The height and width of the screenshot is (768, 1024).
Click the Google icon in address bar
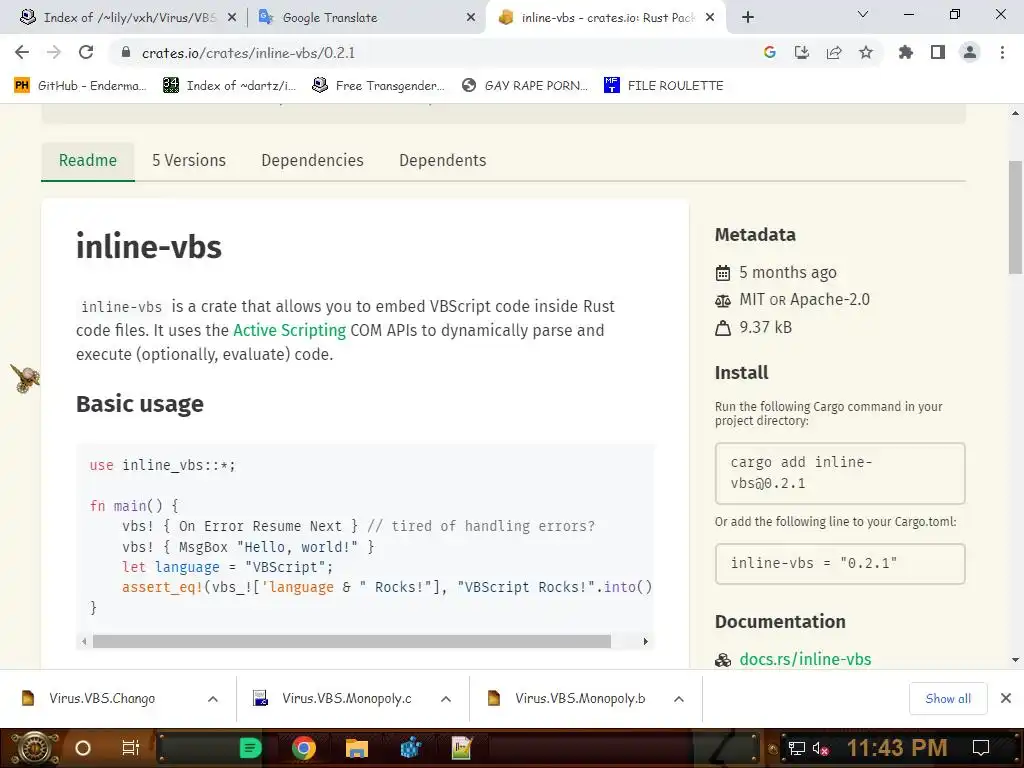tap(769, 52)
